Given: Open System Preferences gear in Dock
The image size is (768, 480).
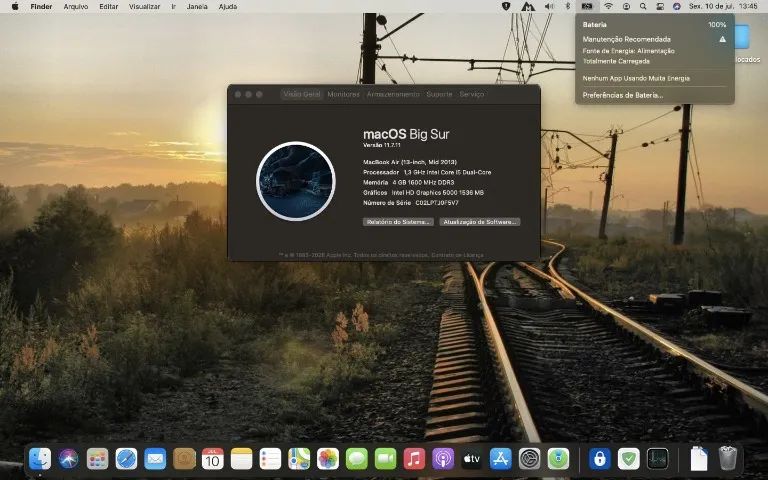Looking at the screenshot, I should tap(529, 459).
